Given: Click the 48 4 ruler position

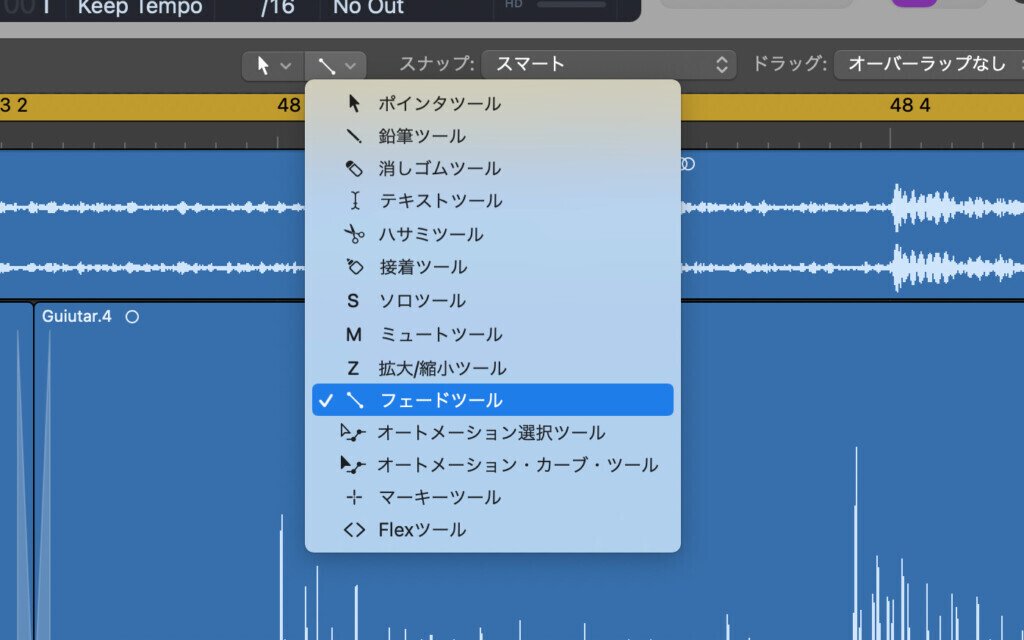Looking at the screenshot, I should (x=910, y=104).
